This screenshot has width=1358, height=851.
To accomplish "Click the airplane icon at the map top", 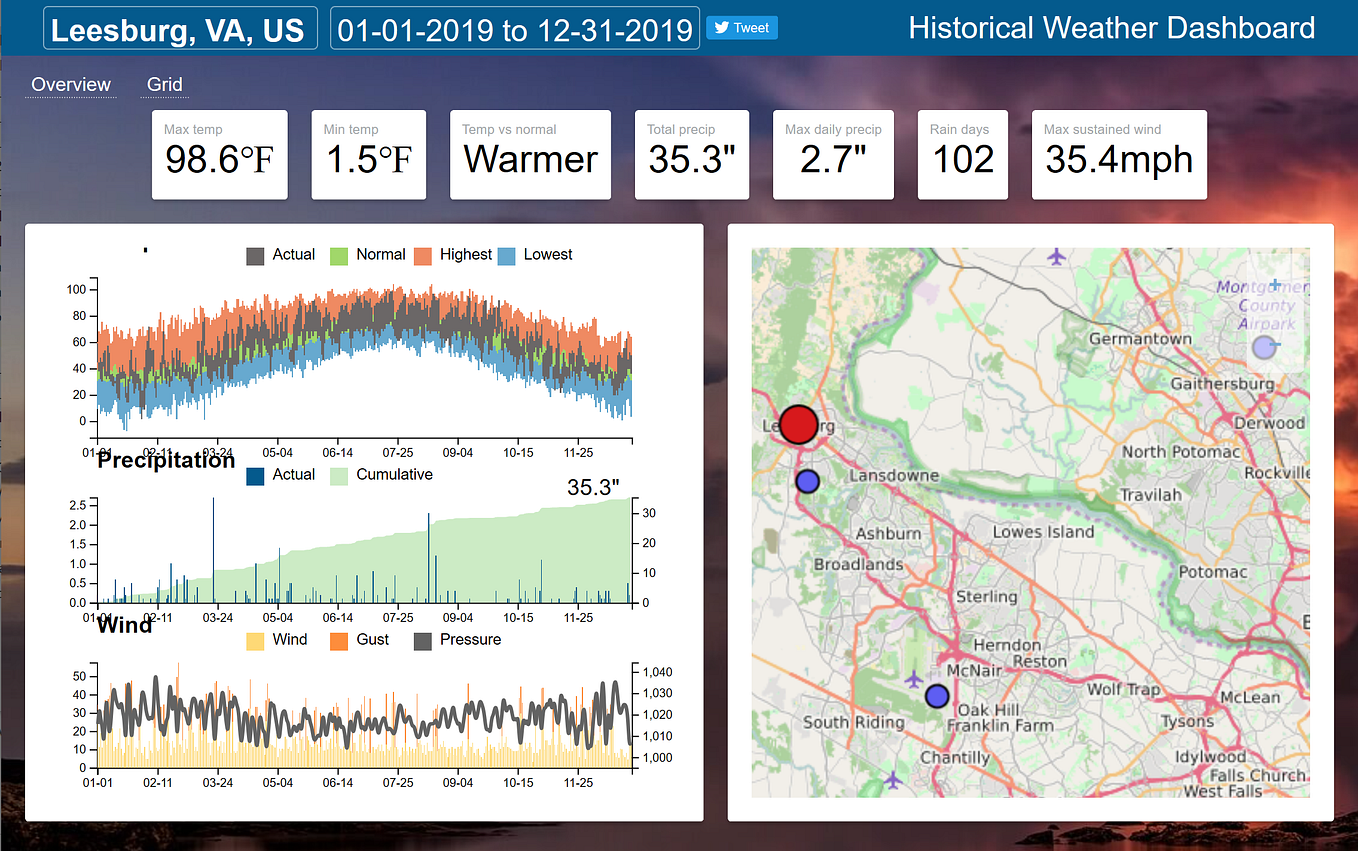I will 1056,258.
